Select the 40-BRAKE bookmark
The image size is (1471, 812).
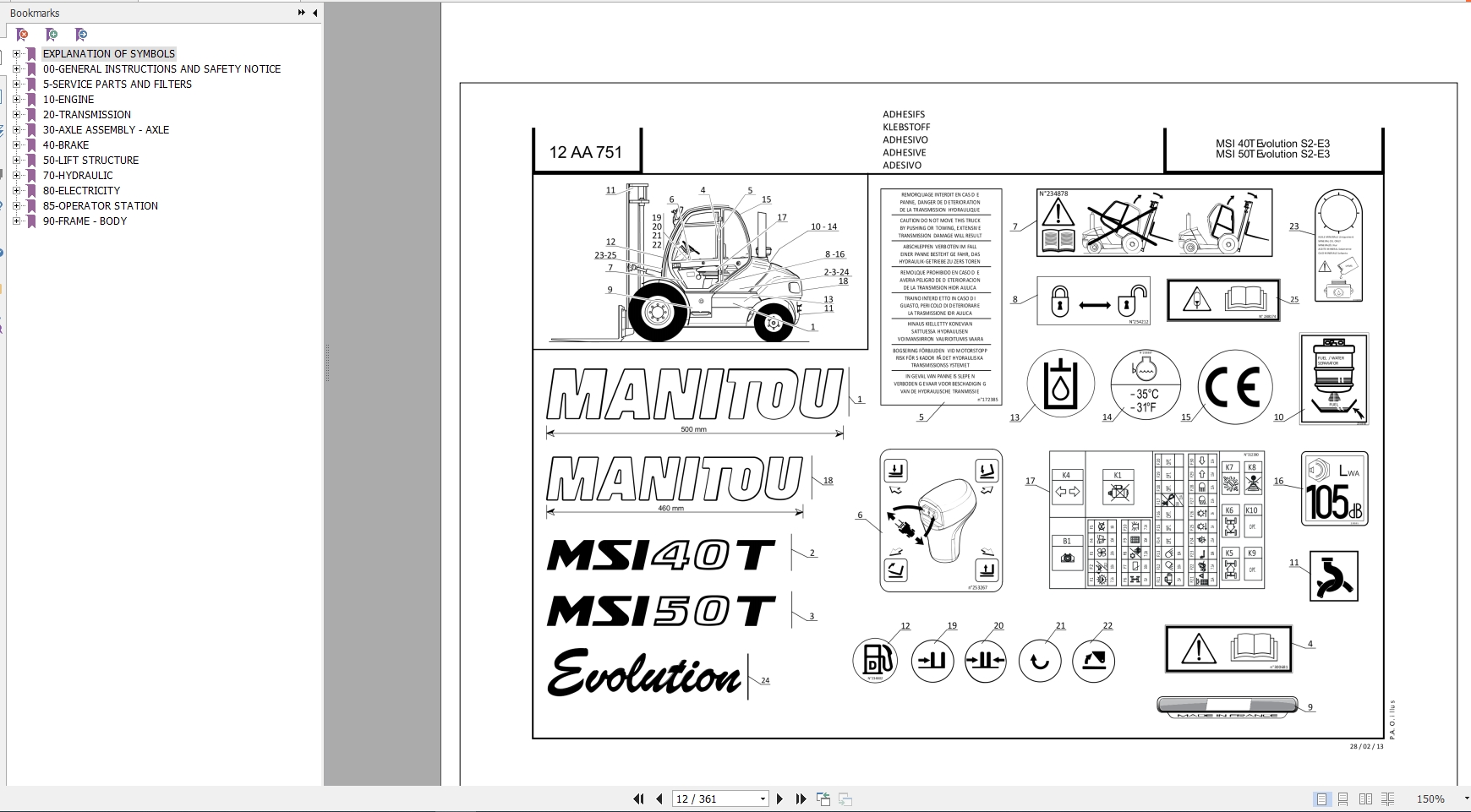(66, 144)
